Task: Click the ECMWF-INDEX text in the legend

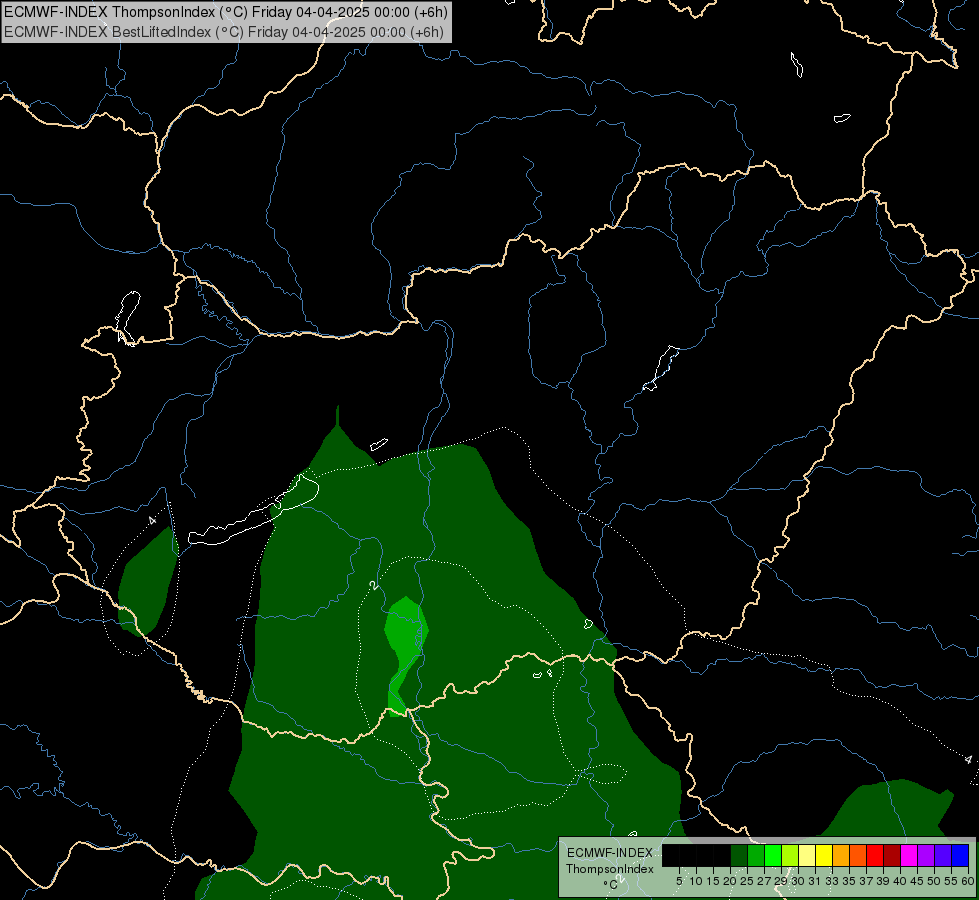Action: tap(610, 853)
